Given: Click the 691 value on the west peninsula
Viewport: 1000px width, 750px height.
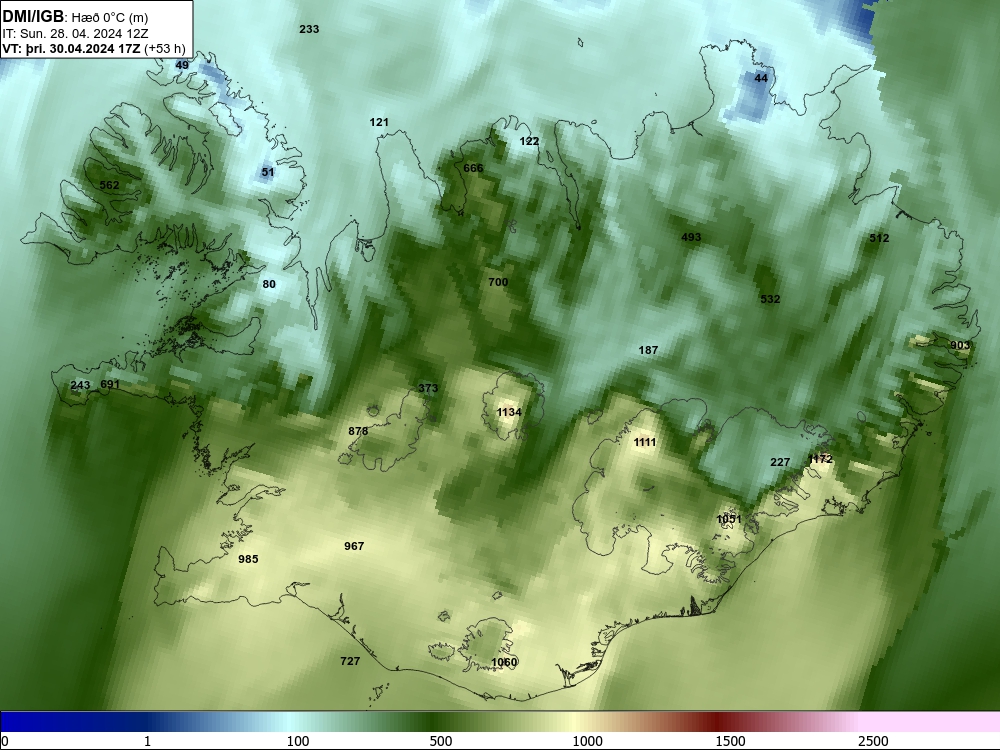Looking at the screenshot, I should click(x=110, y=384).
